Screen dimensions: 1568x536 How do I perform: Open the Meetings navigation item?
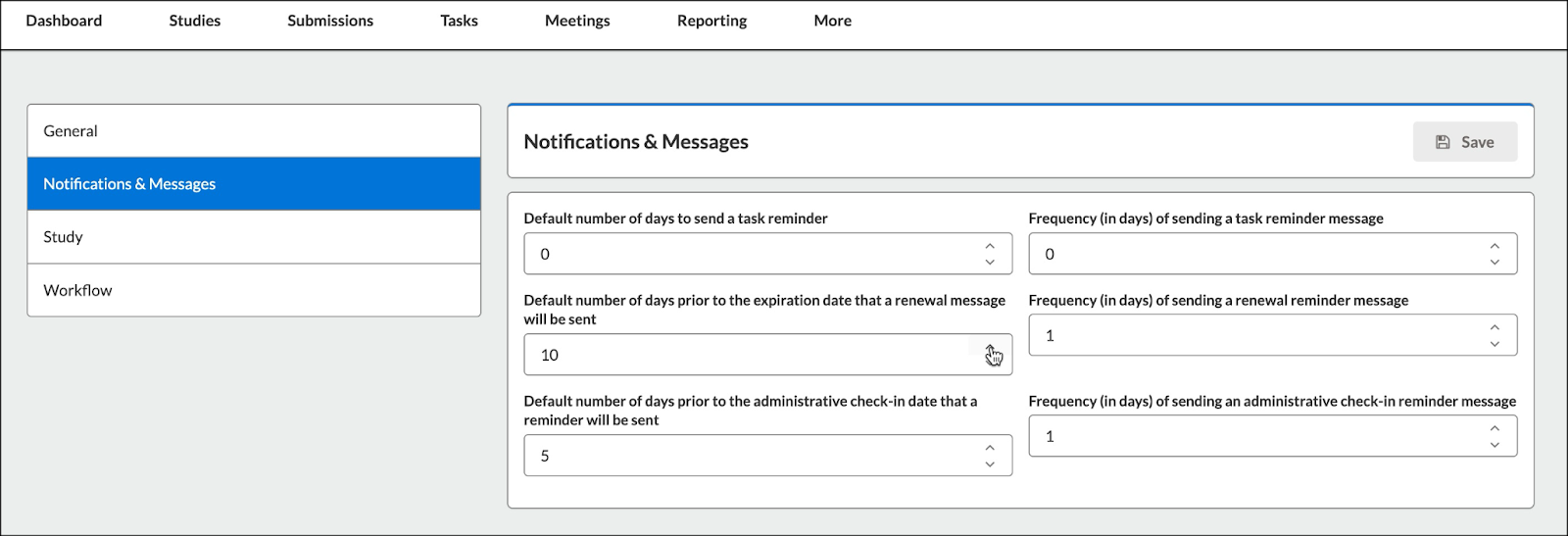tap(577, 21)
